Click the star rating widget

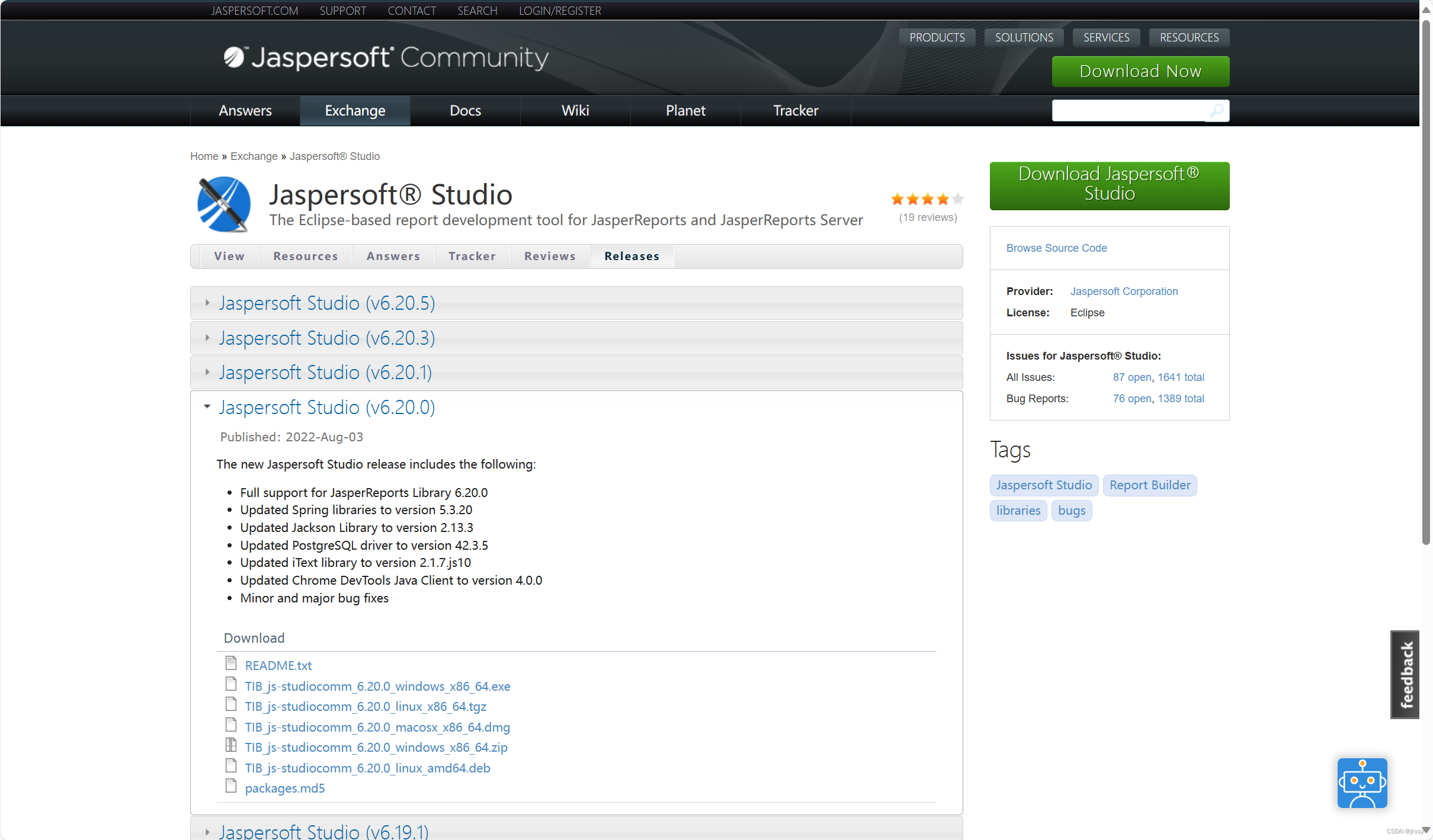tap(927, 200)
